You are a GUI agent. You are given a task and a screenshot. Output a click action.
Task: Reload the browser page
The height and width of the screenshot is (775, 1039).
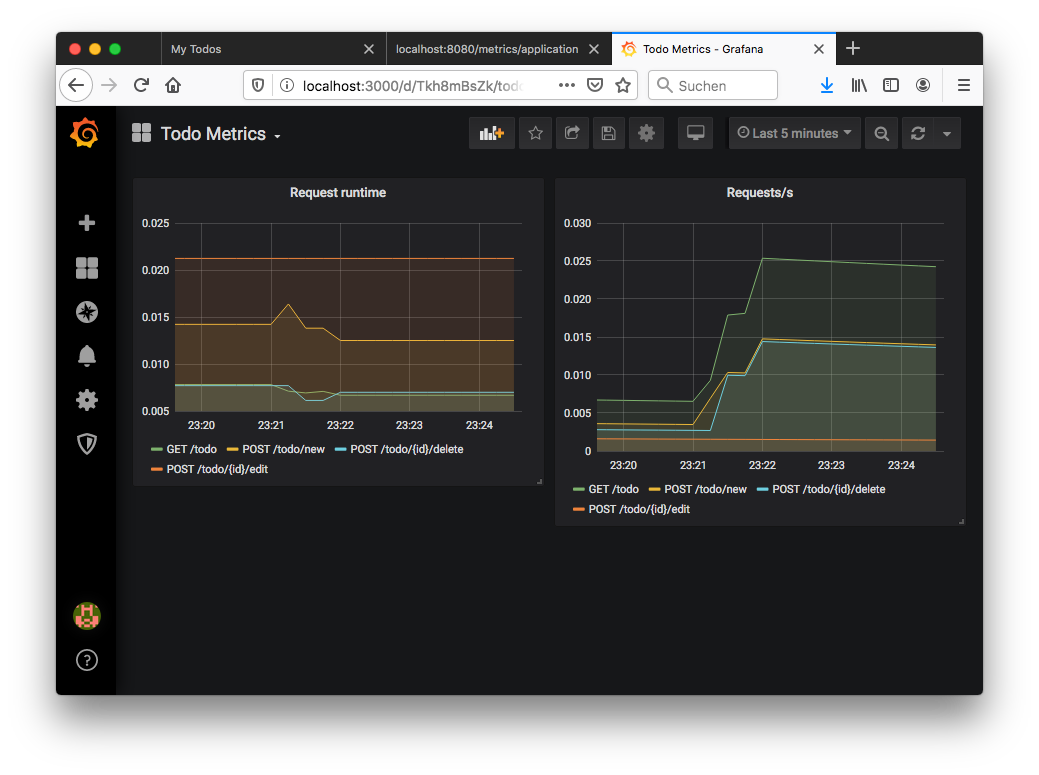tap(141, 85)
